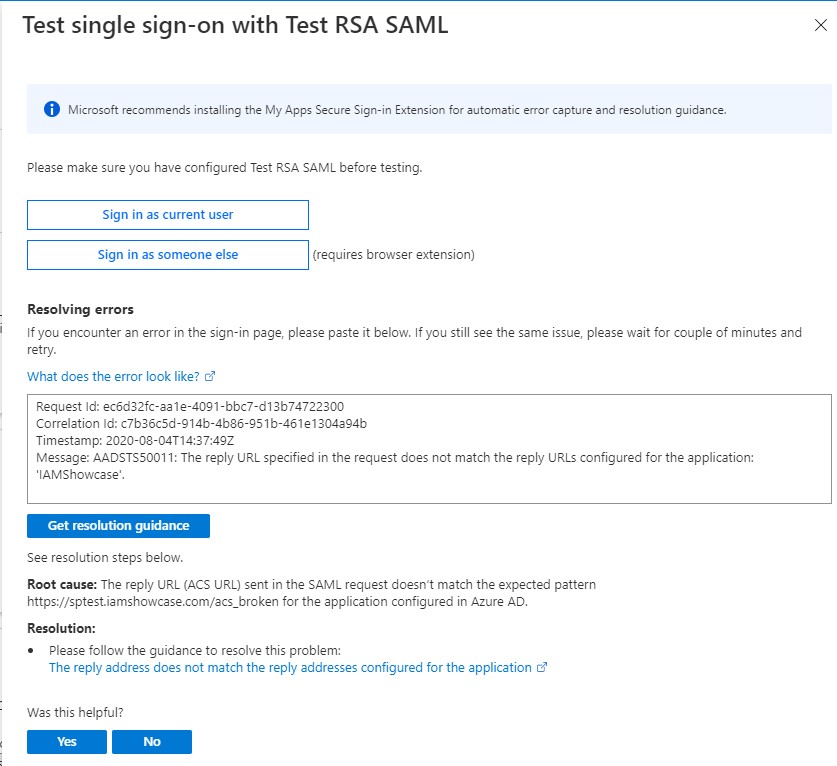Click the panel title 'Test single sign-on'
Viewport: 837px width, 766px height.
point(234,27)
